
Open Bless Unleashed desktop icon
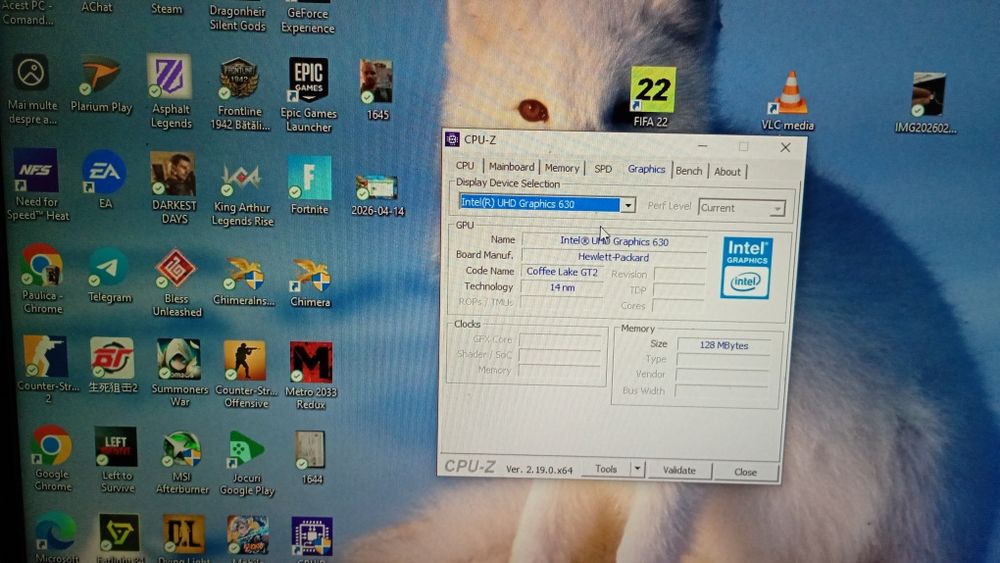[x=176, y=282]
